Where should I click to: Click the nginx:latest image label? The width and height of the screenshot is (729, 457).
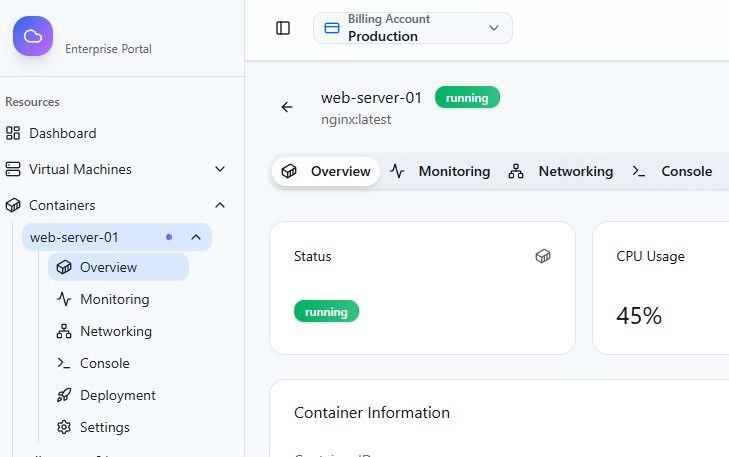tap(356, 119)
